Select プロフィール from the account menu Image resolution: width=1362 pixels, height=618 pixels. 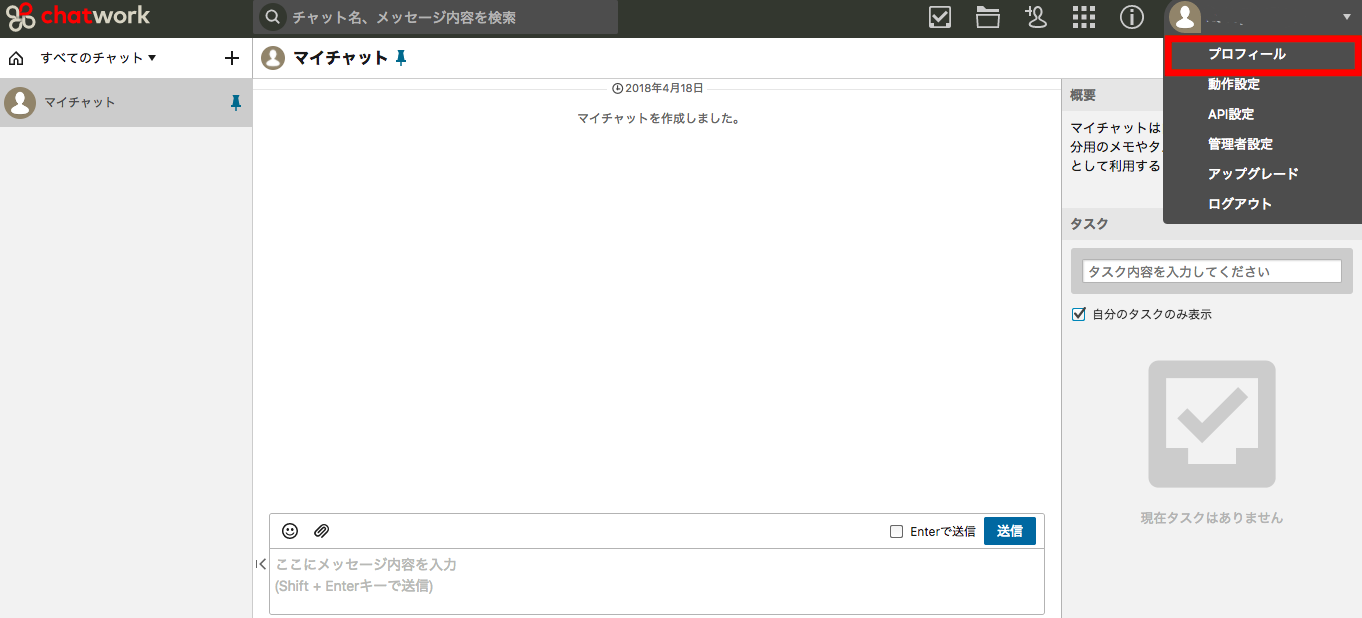point(1246,54)
